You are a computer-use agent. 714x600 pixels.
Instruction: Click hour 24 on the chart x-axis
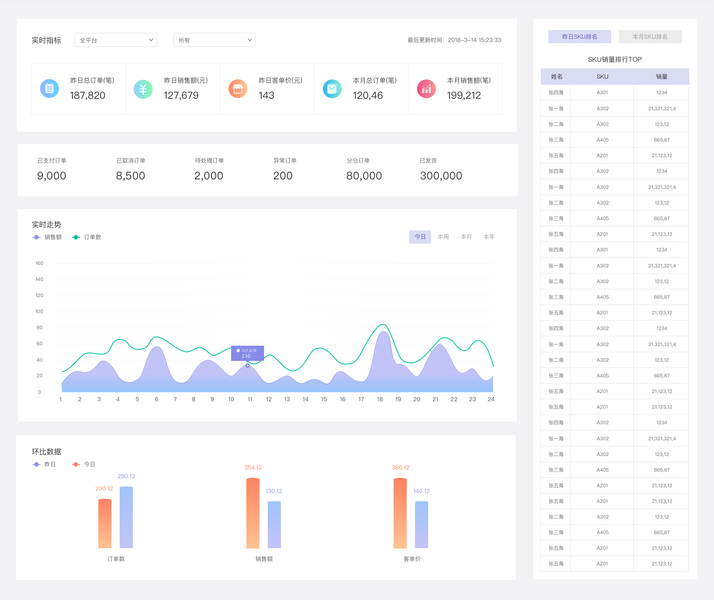(x=491, y=399)
